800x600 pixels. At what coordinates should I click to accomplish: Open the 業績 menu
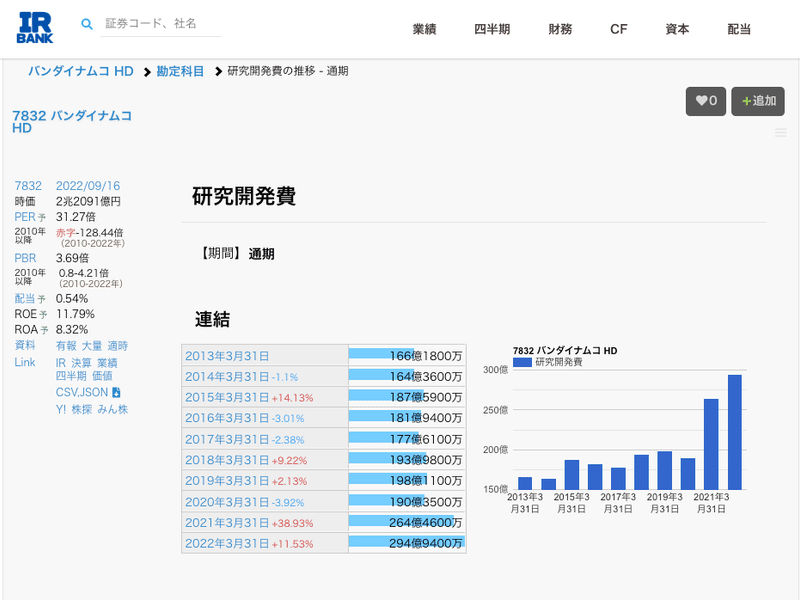(x=424, y=29)
